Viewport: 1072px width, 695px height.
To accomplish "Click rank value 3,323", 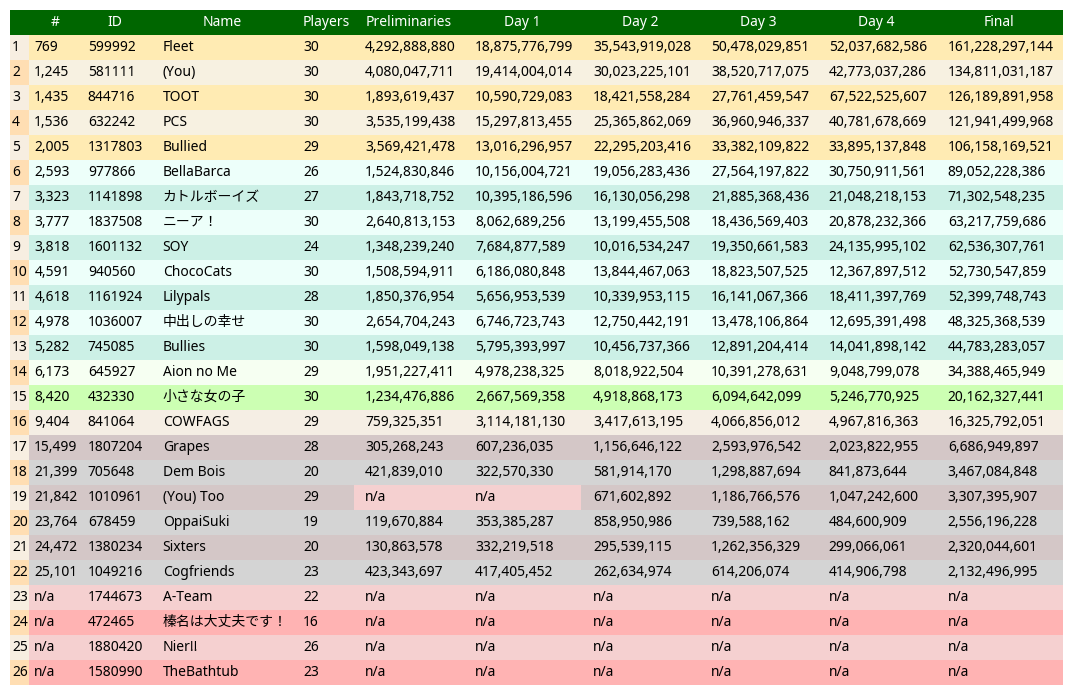I will (52, 196).
